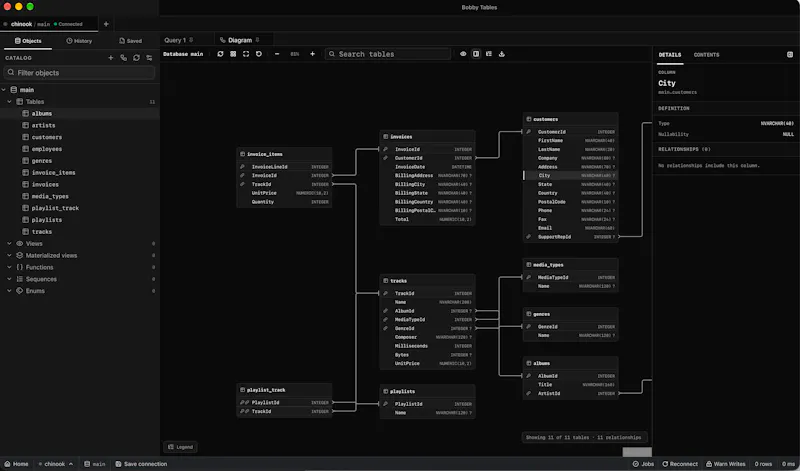Select BillingAddress column in invoices table

tap(428, 175)
